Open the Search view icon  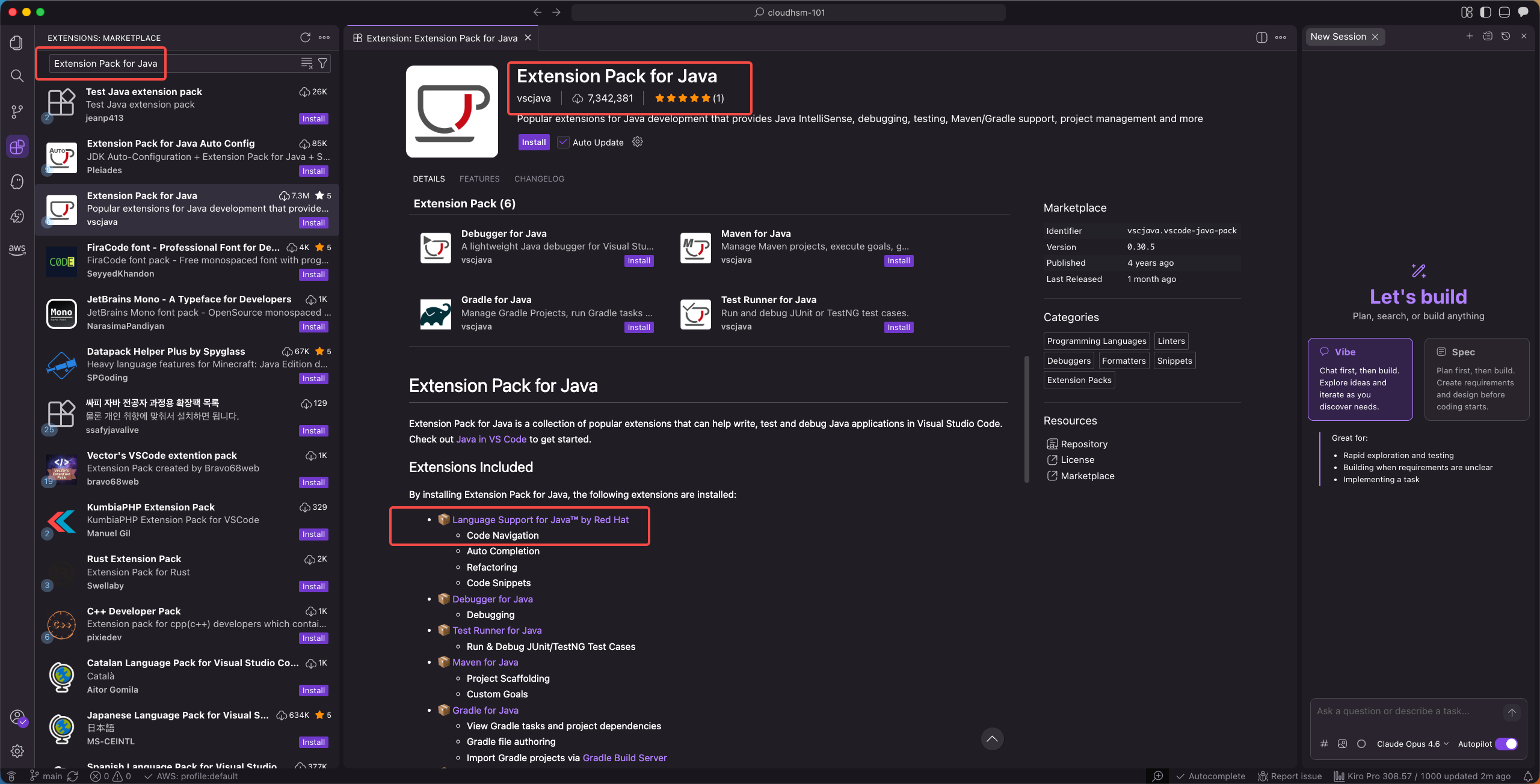pyautogui.click(x=17, y=76)
